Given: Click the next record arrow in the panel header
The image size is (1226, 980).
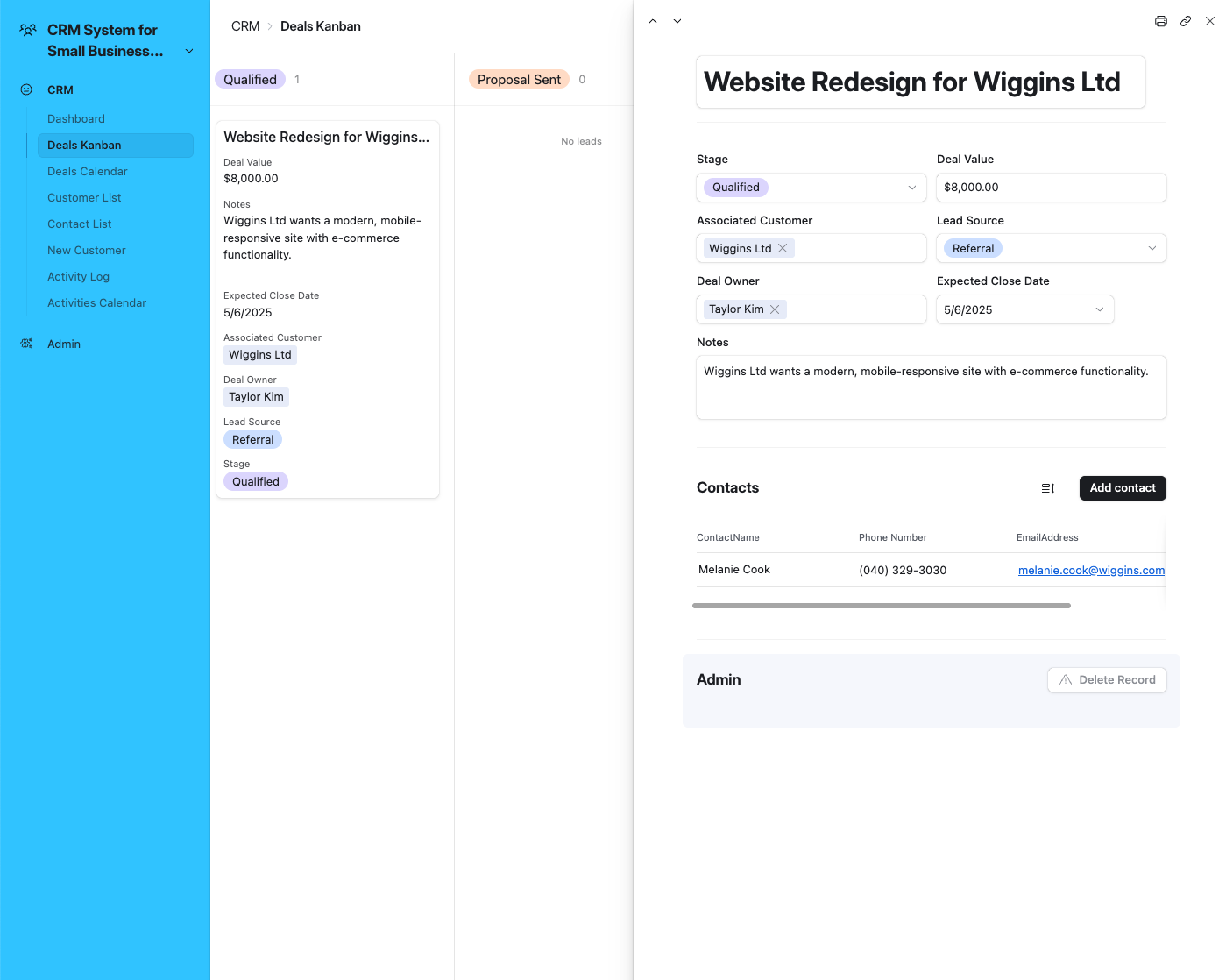Looking at the screenshot, I should 677,20.
